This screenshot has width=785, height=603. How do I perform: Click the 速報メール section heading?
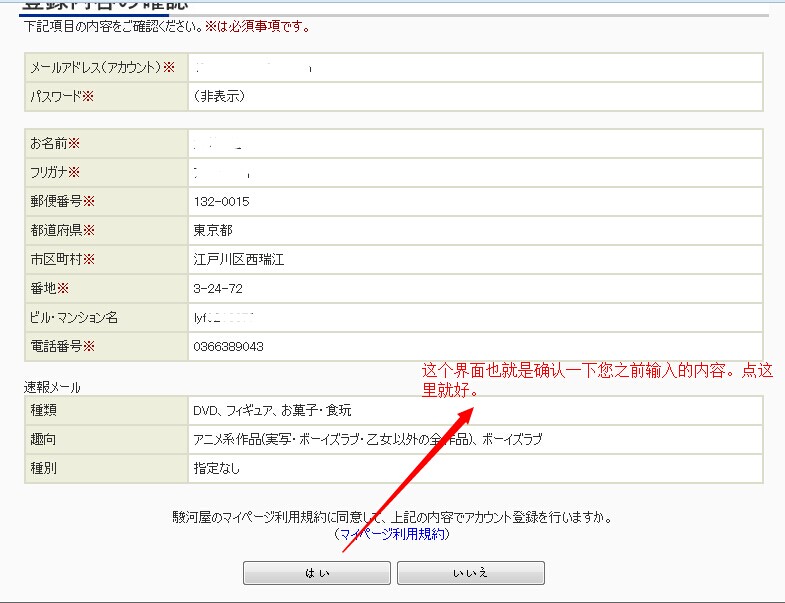[x=52, y=387]
